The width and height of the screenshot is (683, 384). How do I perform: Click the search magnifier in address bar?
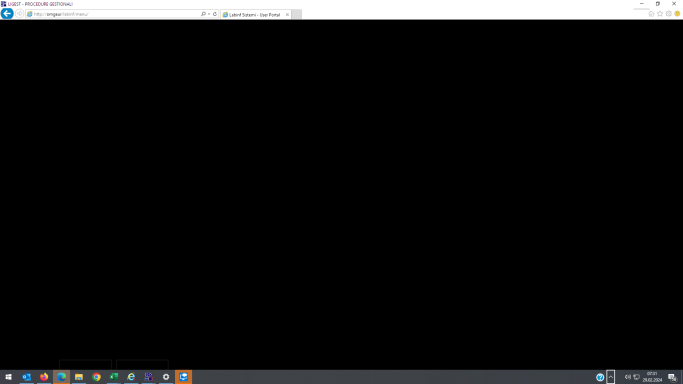pos(203,14)
